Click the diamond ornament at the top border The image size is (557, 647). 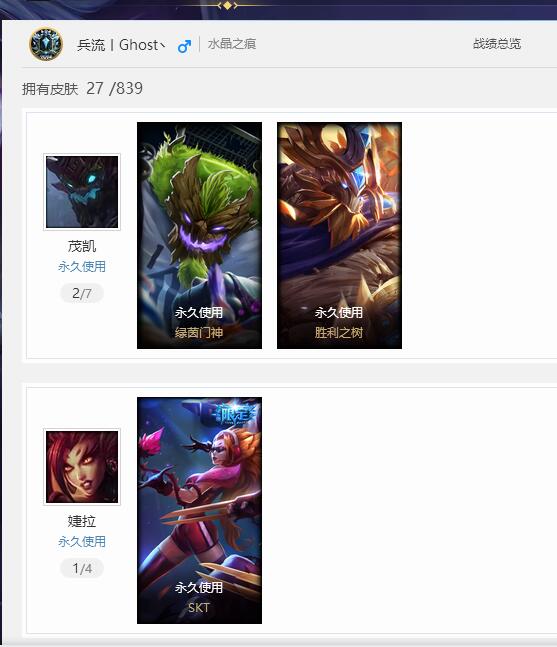pyautogui.click(x=227, y=5)
